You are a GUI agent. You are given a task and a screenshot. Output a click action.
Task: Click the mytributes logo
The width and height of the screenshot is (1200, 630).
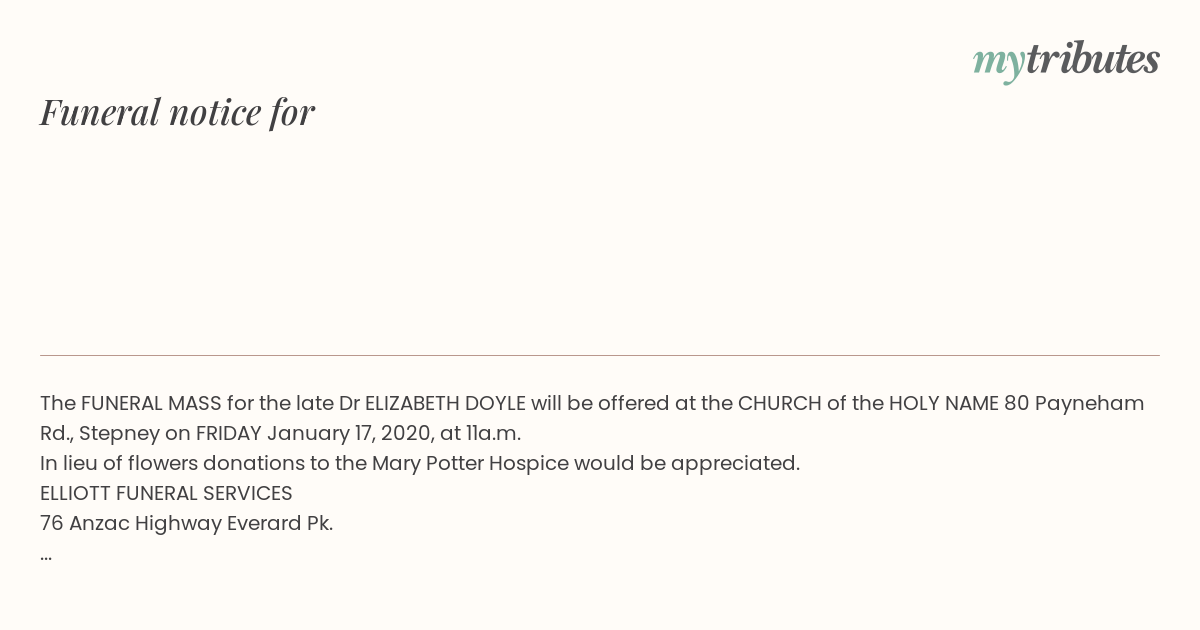pyautogui.click(x=1066, y=60)
